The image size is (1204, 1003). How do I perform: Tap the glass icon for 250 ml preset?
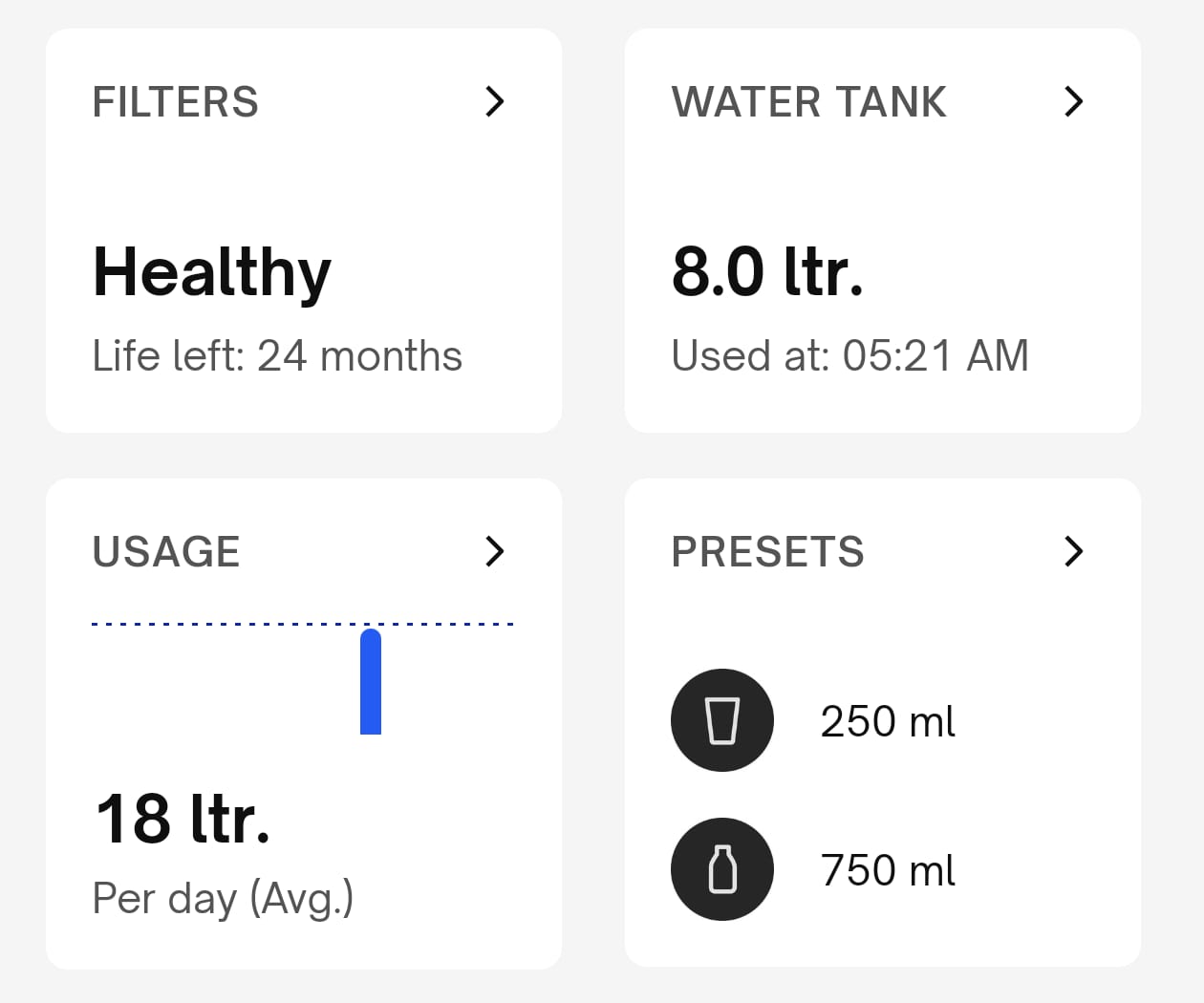pos(721,720)
